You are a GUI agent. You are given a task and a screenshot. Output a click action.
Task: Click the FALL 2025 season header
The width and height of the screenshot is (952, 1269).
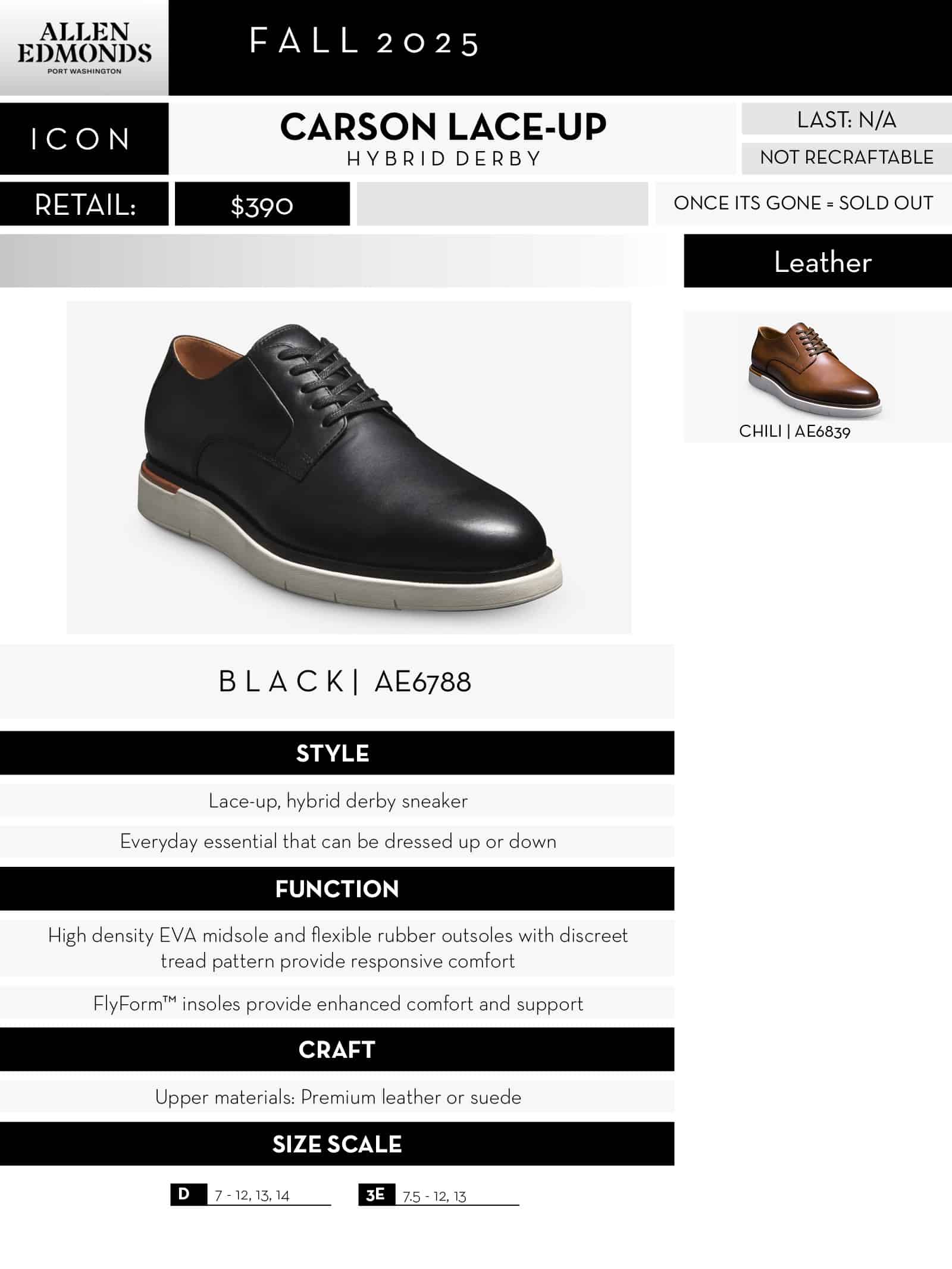click(364, 43)
